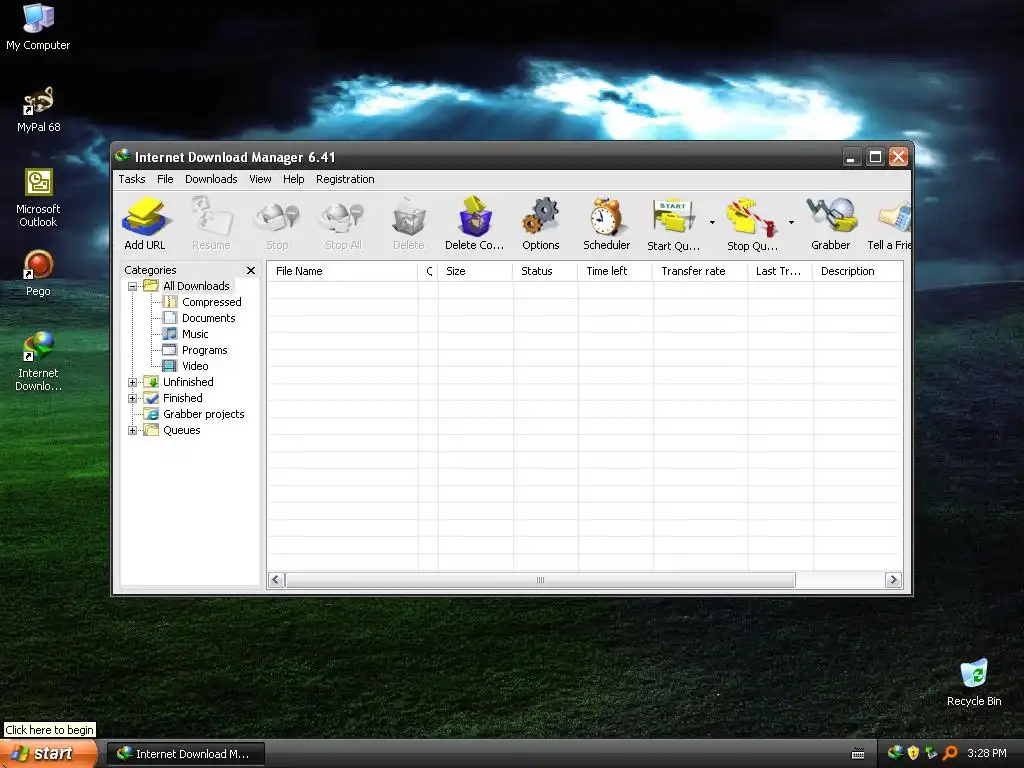
Task: Open Stop Queue dropdown arrow
Action: tap(791, 222)
